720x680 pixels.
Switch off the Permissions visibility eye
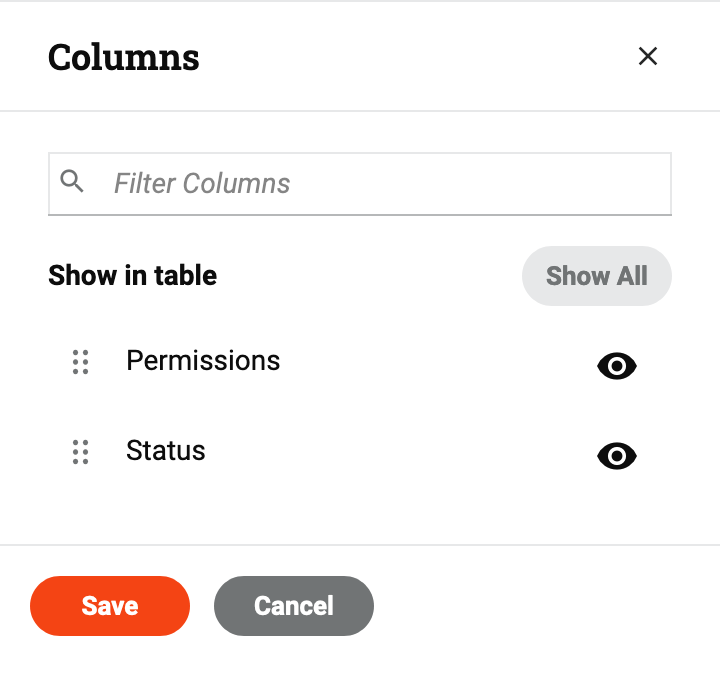click(617, 367)
